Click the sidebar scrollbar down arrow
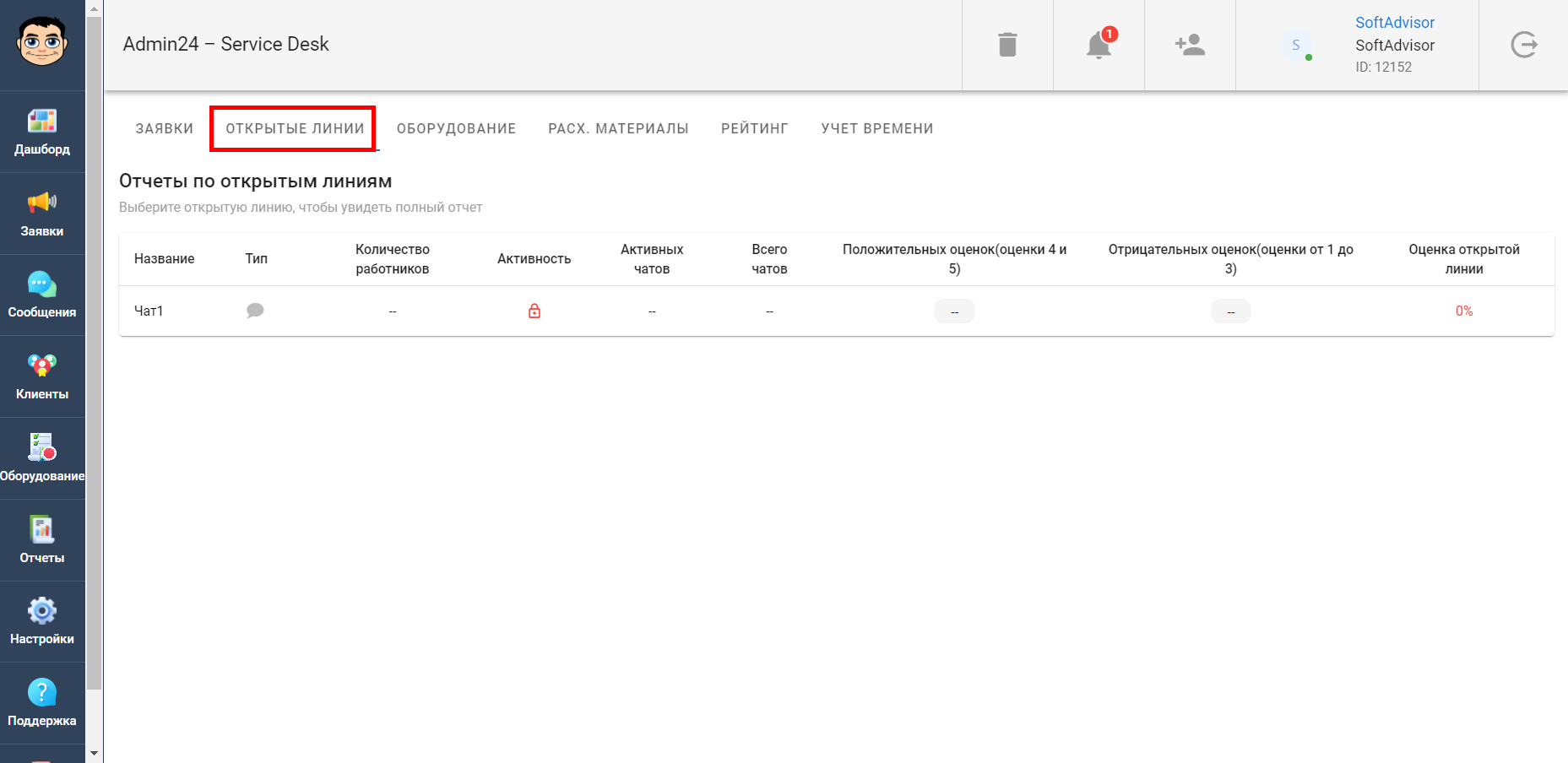Viewport: 1568px width, 763px height. pyautogui.click(x=94, y=753)
